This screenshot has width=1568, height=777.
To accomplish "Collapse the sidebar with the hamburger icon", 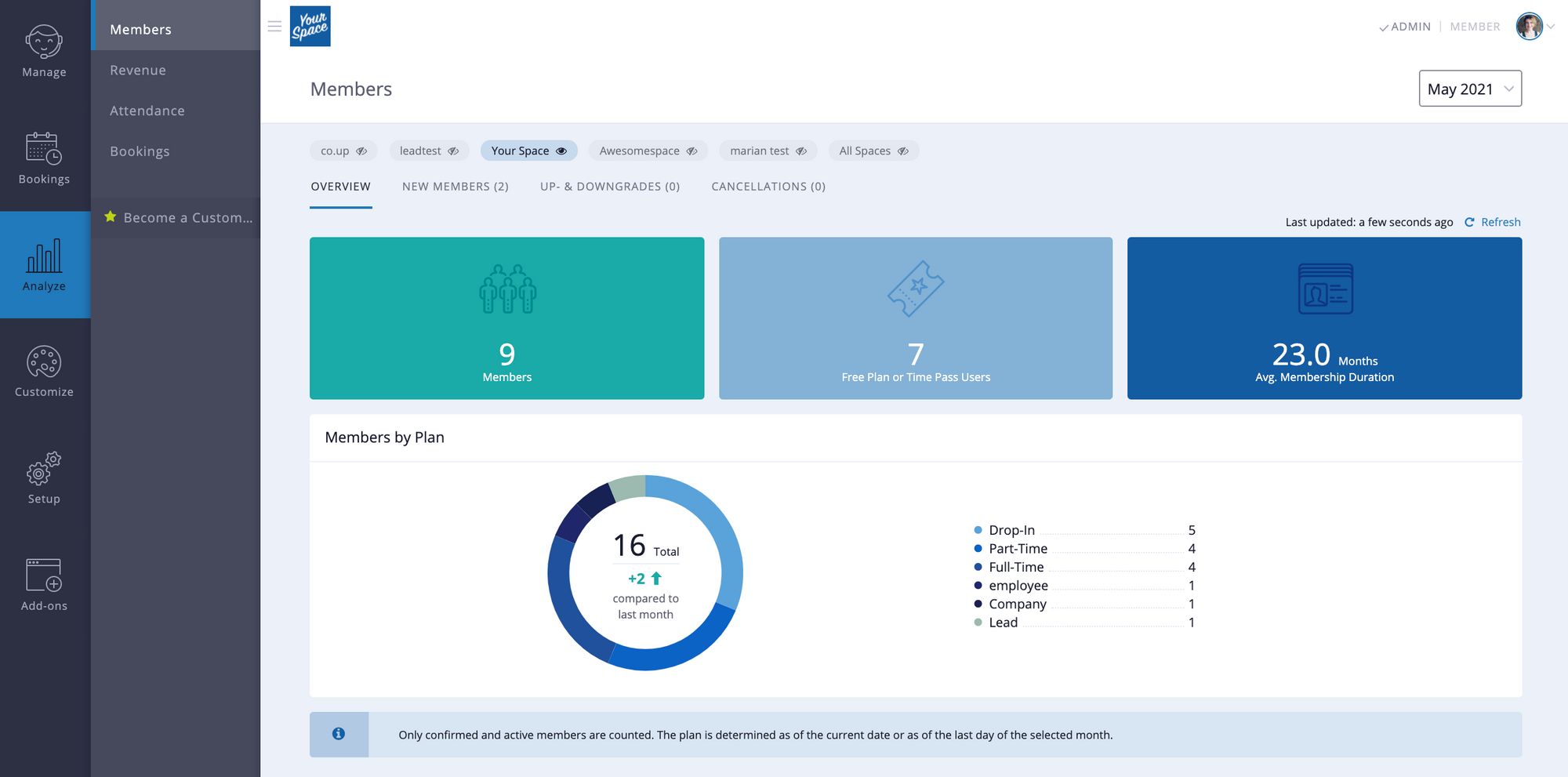I will [274, 26].
